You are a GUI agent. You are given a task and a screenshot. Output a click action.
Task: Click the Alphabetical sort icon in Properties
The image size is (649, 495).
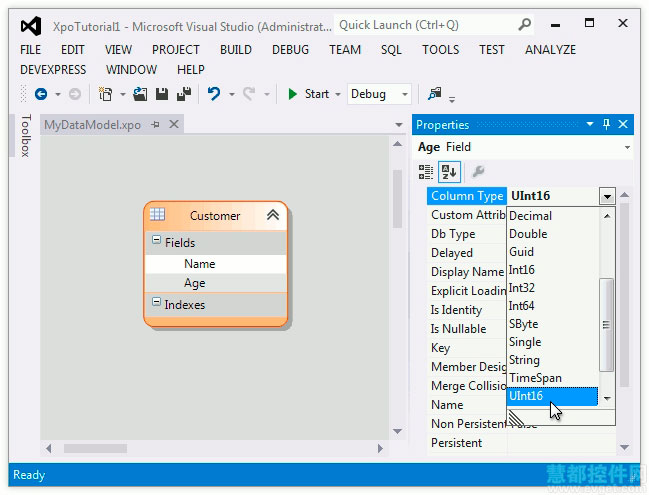449,172
